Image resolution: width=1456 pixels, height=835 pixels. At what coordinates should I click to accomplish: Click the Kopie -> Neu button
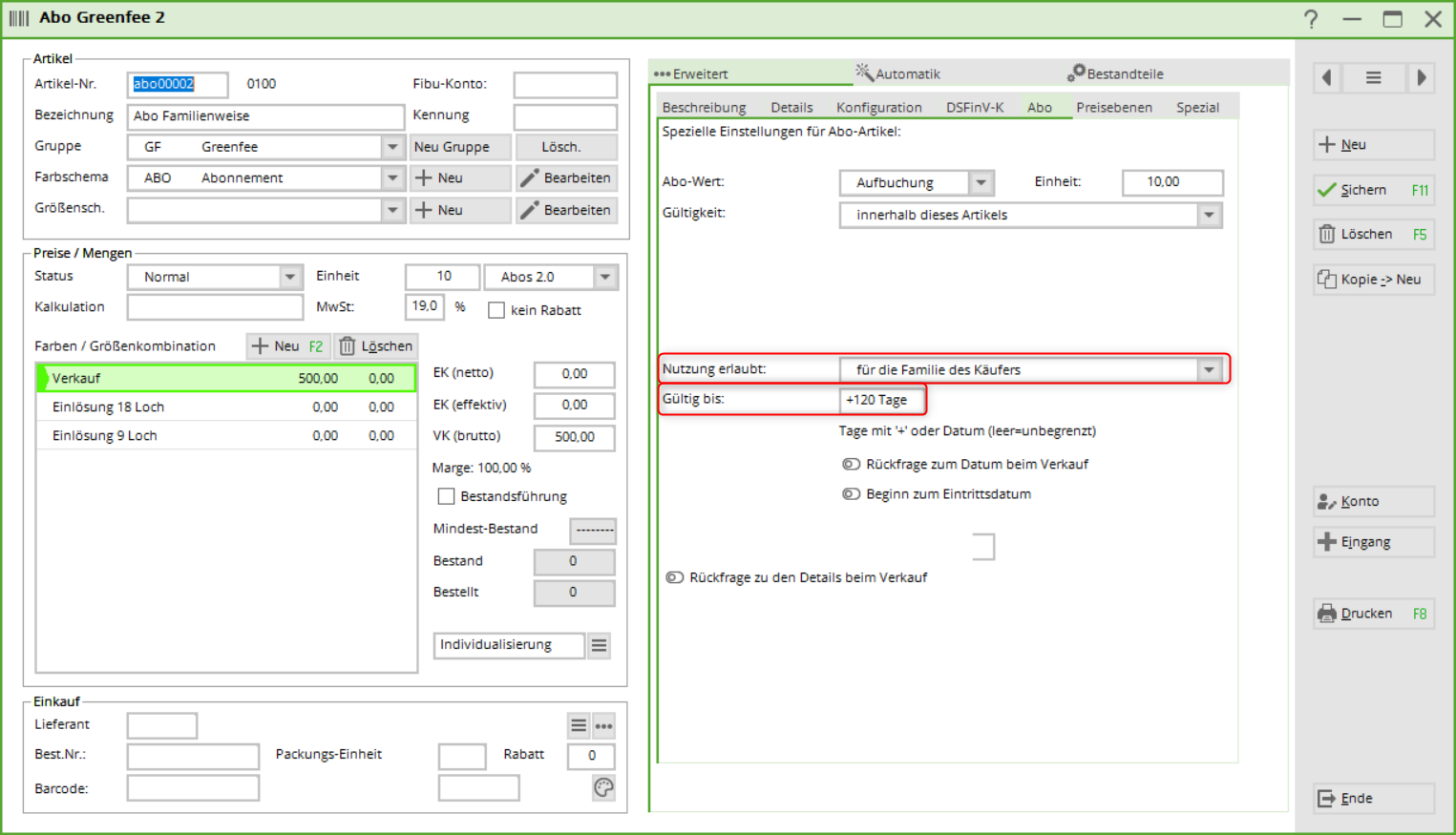[x=1372, y=280]
